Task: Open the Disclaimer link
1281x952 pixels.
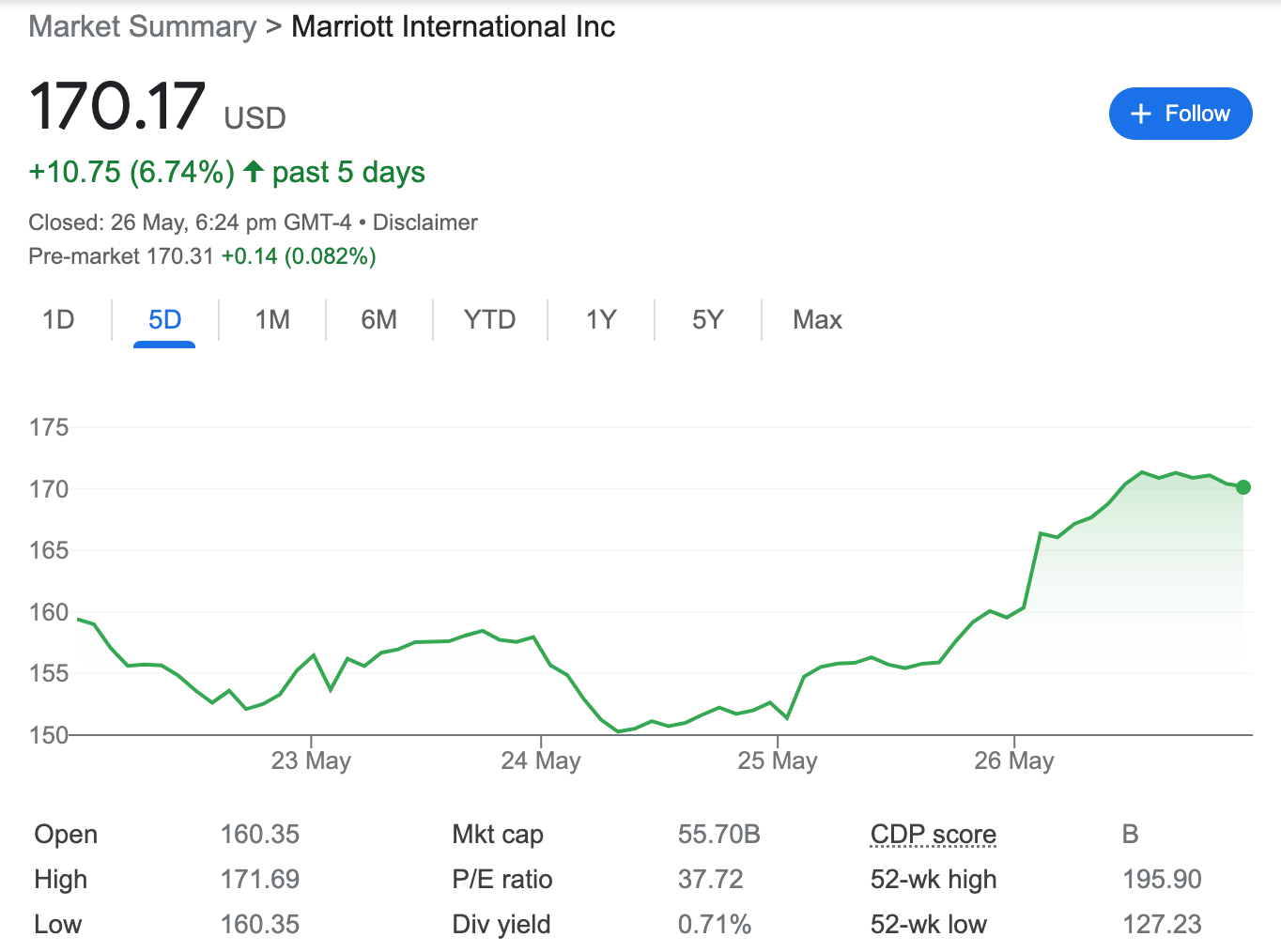Action: [x=424, y=223]
